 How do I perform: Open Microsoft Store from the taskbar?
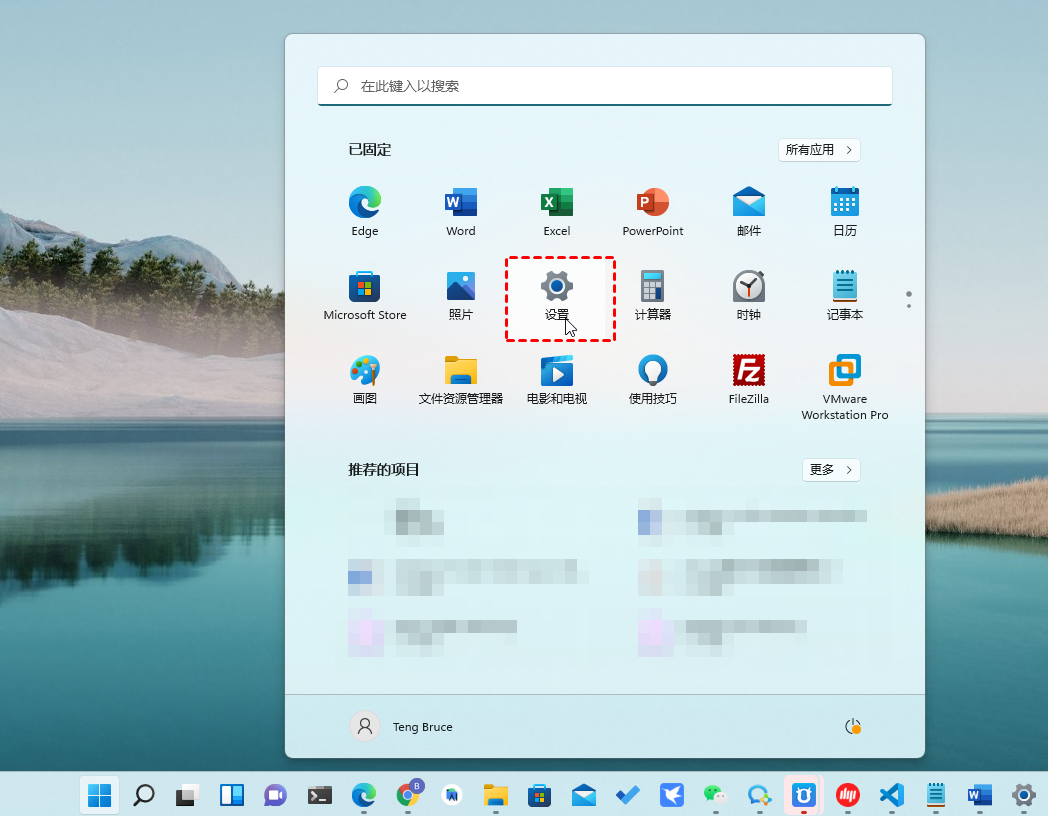tap(539, 795)
